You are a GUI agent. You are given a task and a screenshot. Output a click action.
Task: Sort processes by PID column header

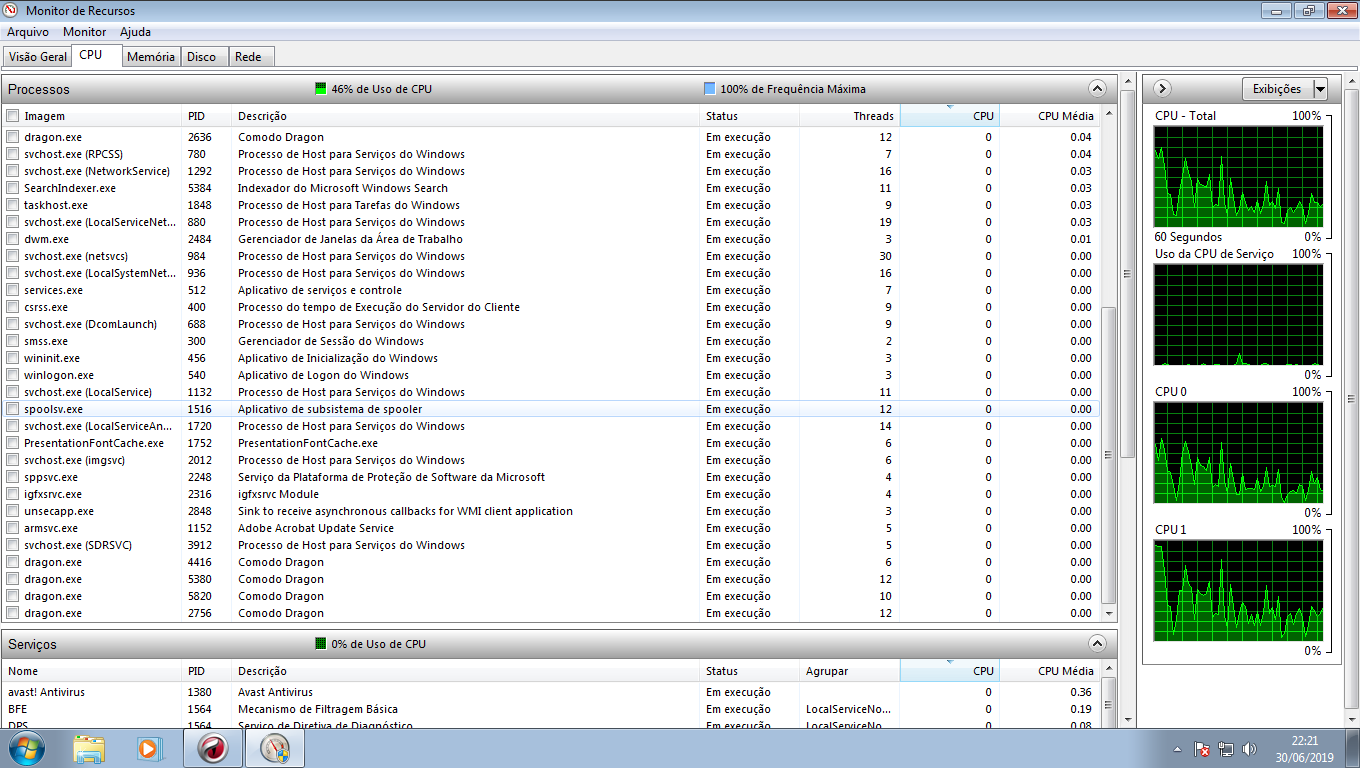[x=207, y=116]
